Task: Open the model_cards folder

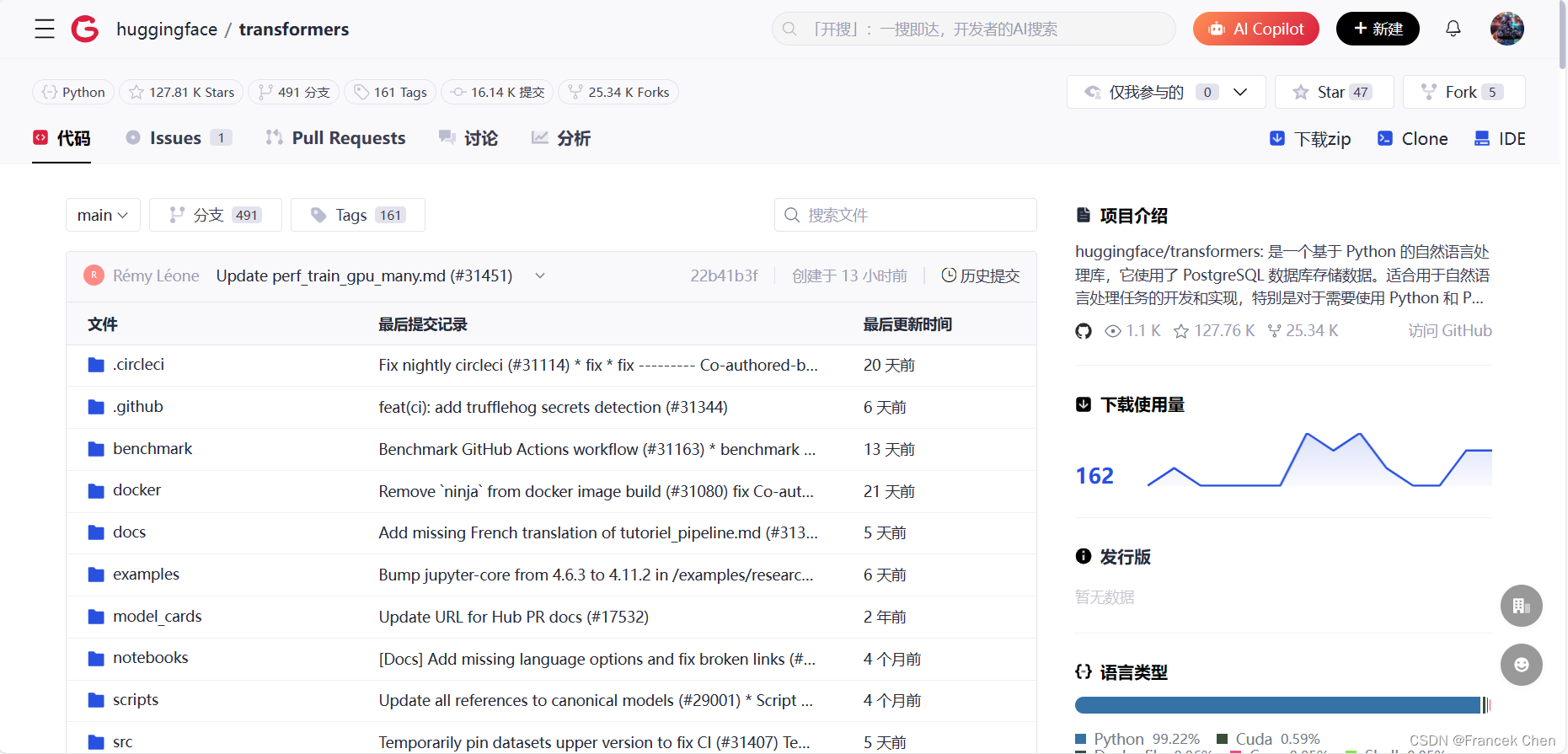Action: click(x=158, y=617)
